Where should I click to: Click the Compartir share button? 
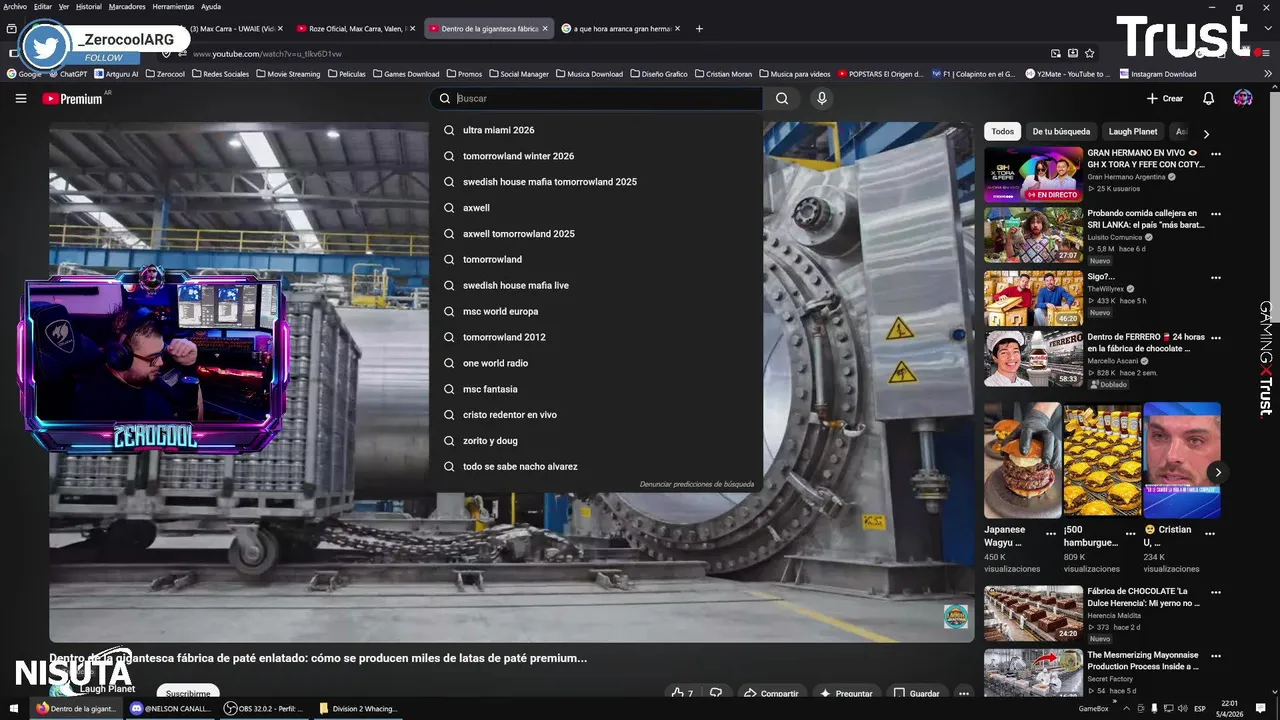coord(770,693)
